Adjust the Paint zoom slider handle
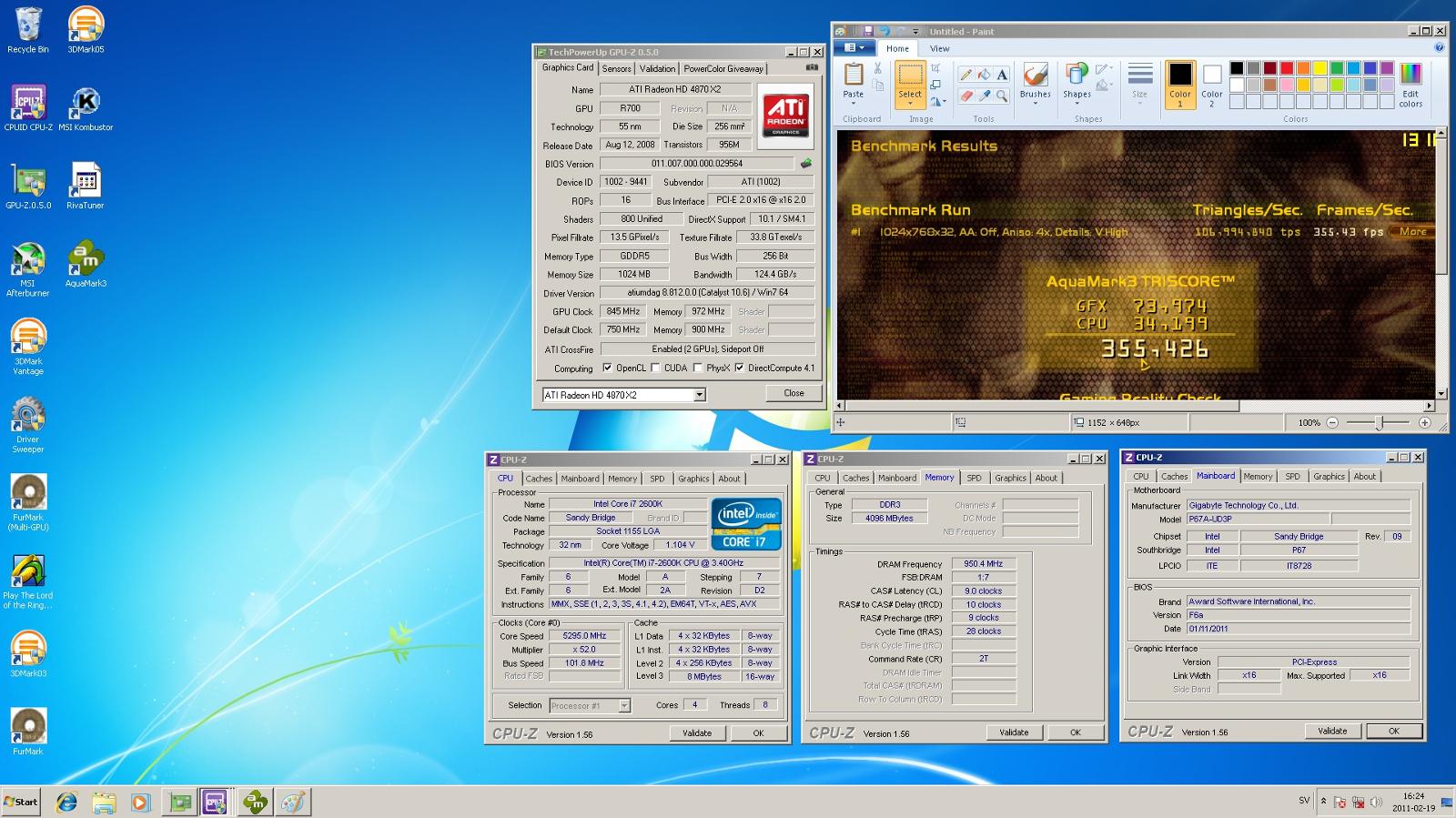The height and width of the screenshot is (818, 1456). coord(1380,422)
